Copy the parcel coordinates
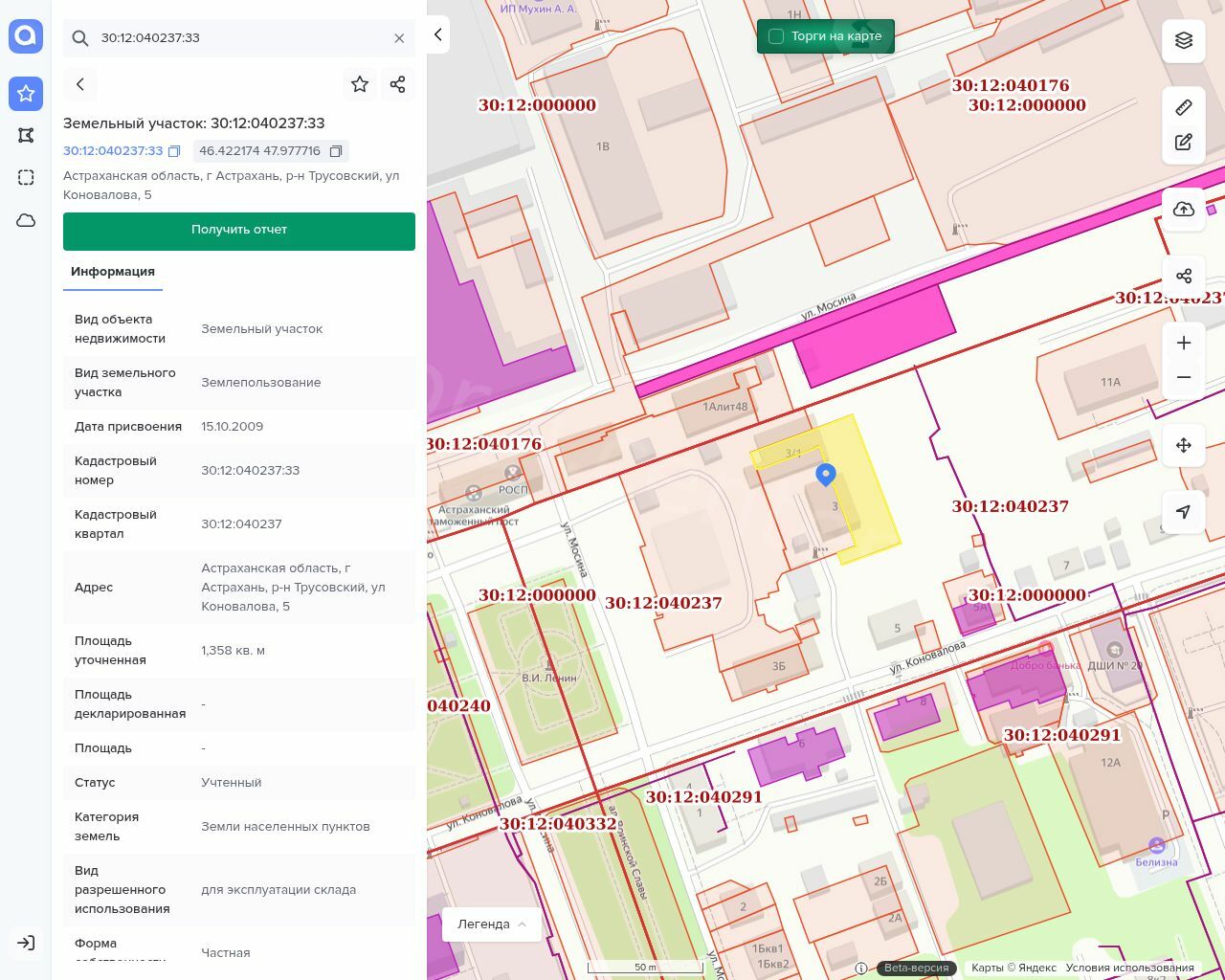 point(336,151)
